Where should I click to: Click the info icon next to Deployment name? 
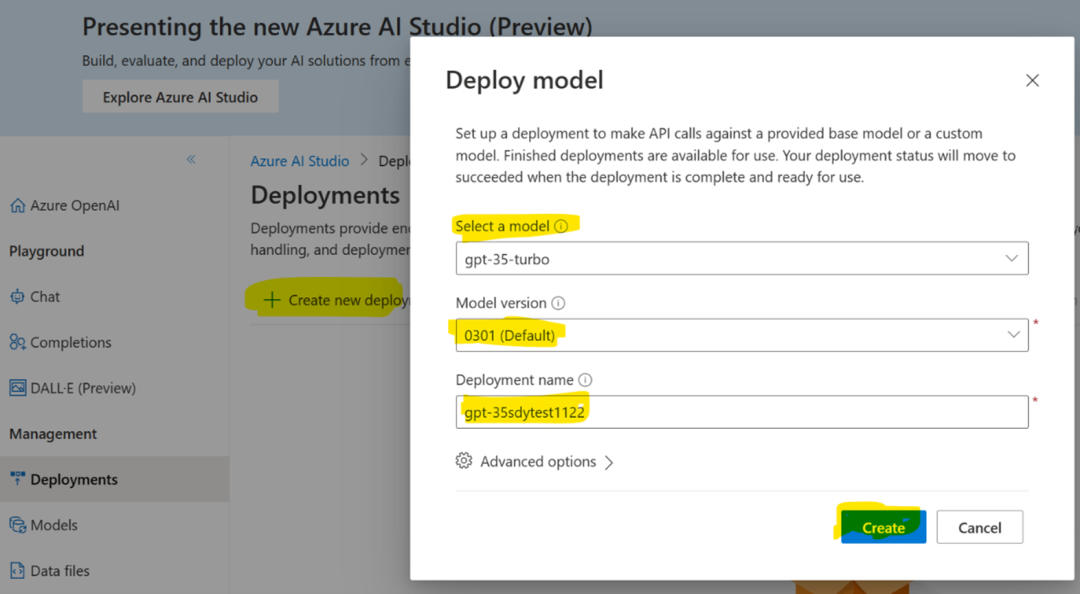click(x=585, y=380)
